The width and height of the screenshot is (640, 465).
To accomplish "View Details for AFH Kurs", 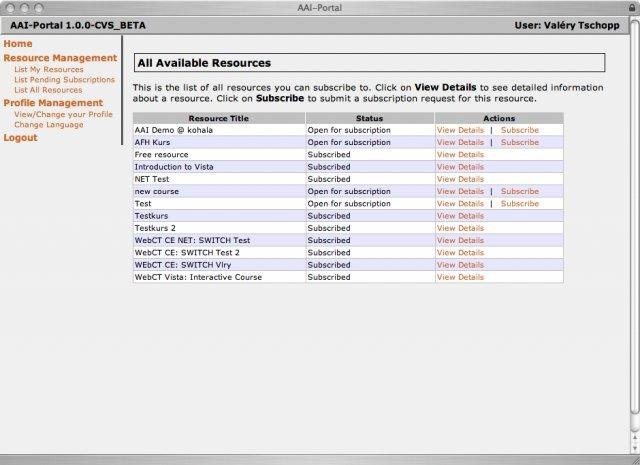I will (x=460, y=142).
